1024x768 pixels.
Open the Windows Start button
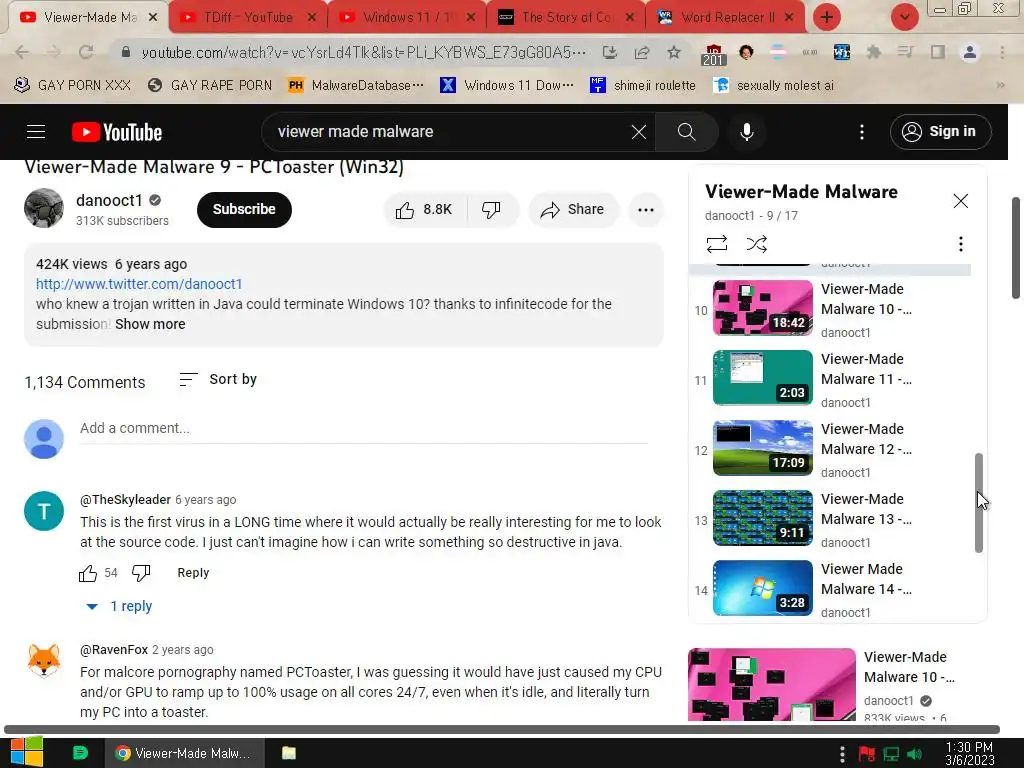tap(26, 752)
